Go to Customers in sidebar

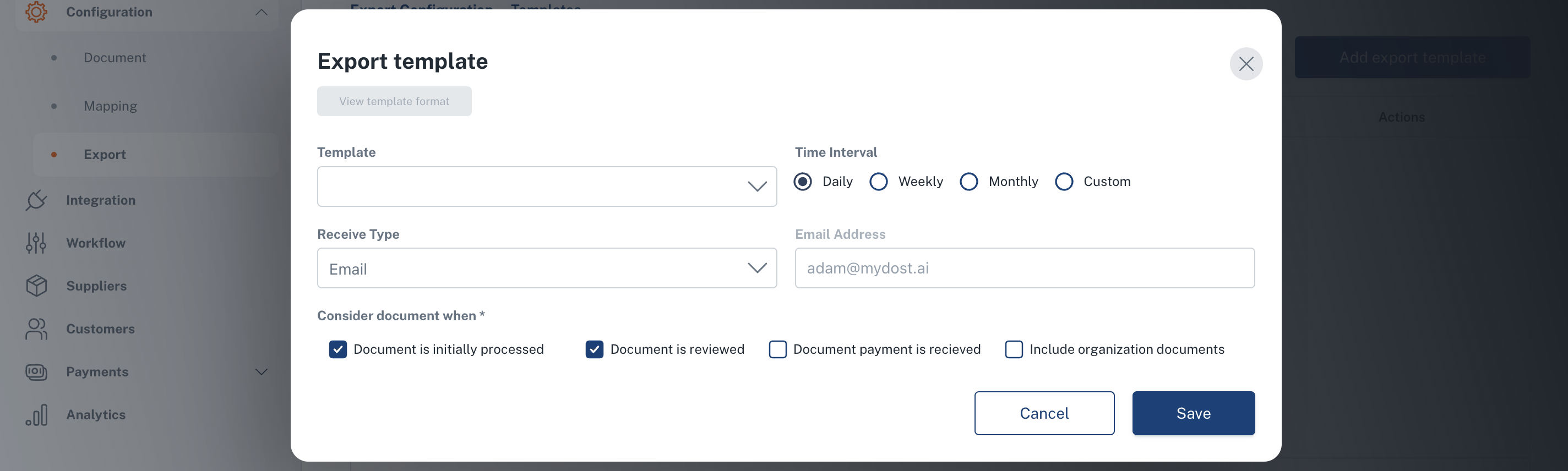coord(100,328)
